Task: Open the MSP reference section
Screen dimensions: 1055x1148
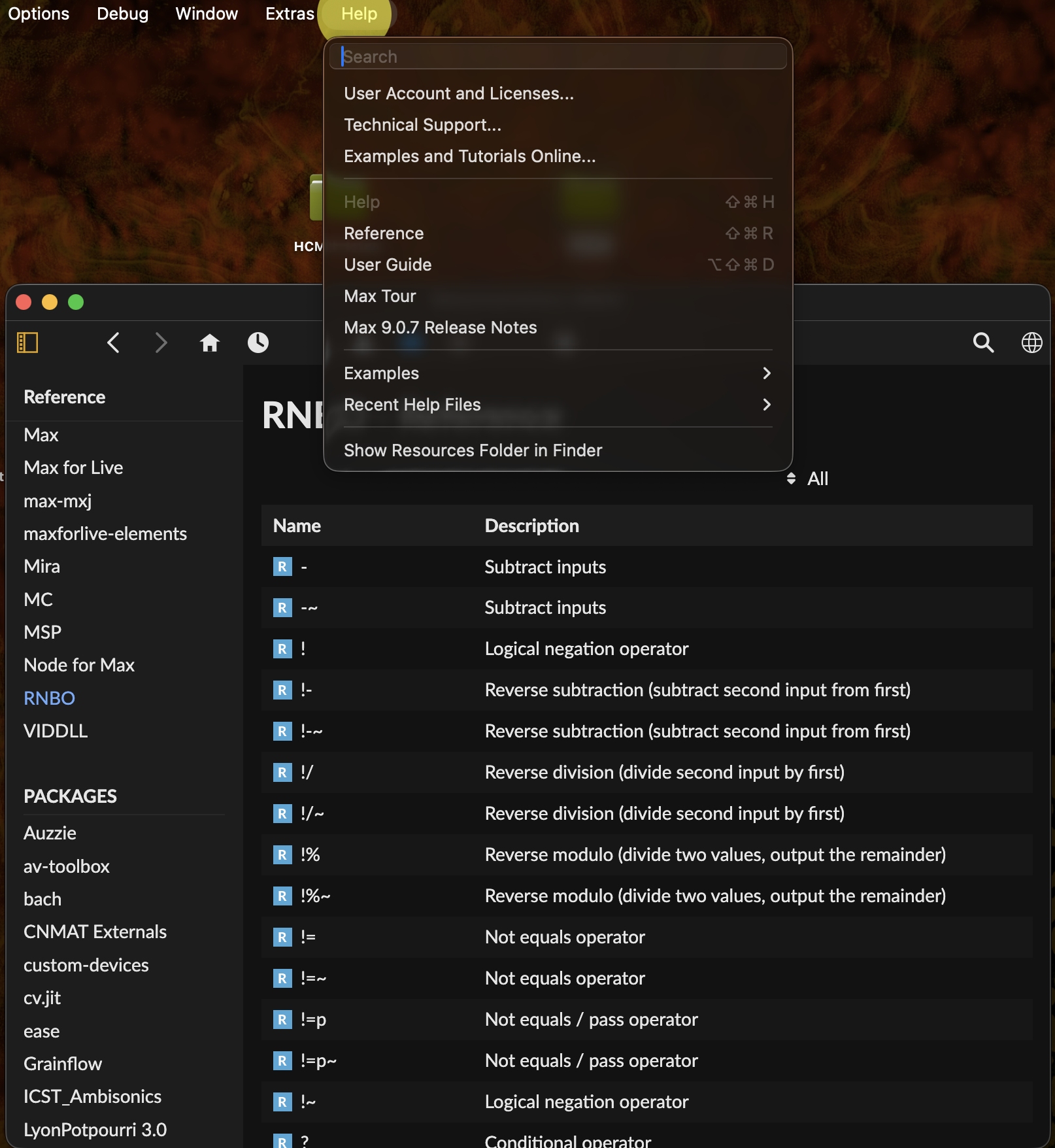Action: tap(42, 632)
